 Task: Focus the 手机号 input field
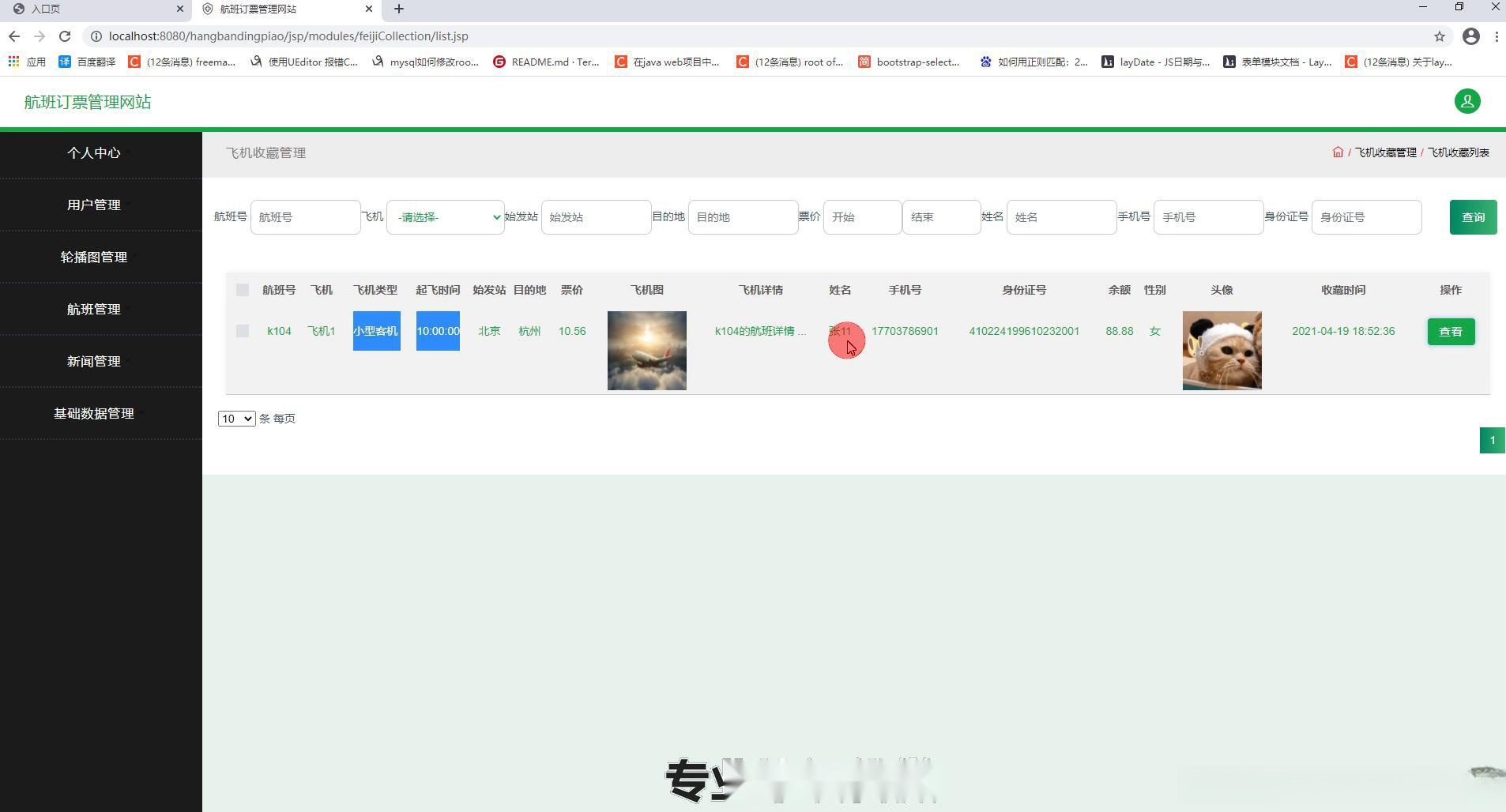point(1208,217)
